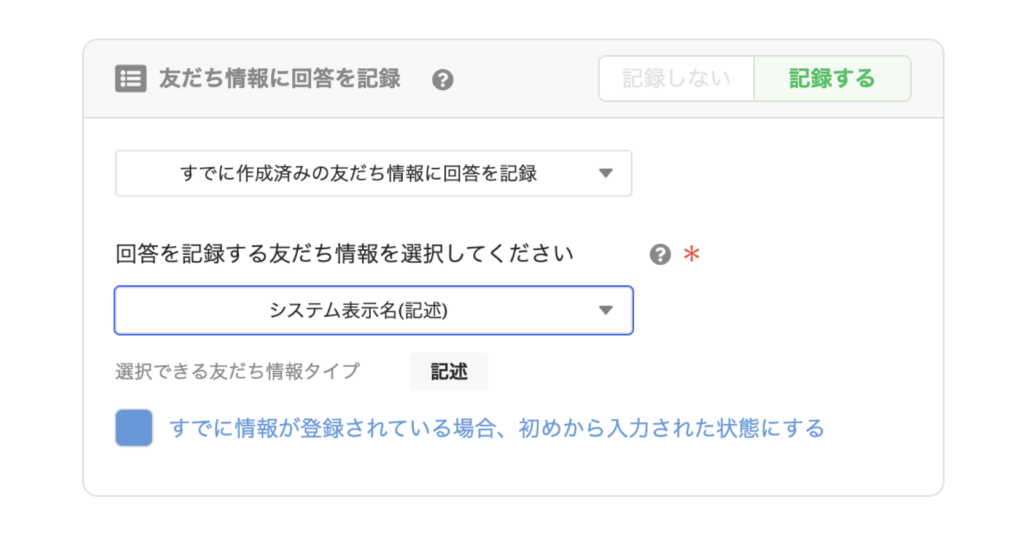Screen dimensions: 1024x556
Task: Click the 選択できる友だち情報タイプ label
Action: click(238, 372)
